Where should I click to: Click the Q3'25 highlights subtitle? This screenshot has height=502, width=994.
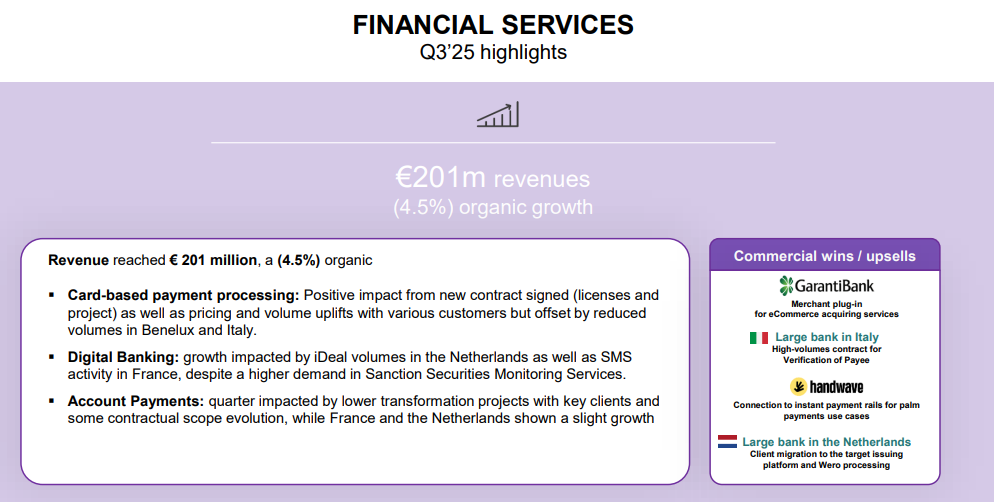493,52
